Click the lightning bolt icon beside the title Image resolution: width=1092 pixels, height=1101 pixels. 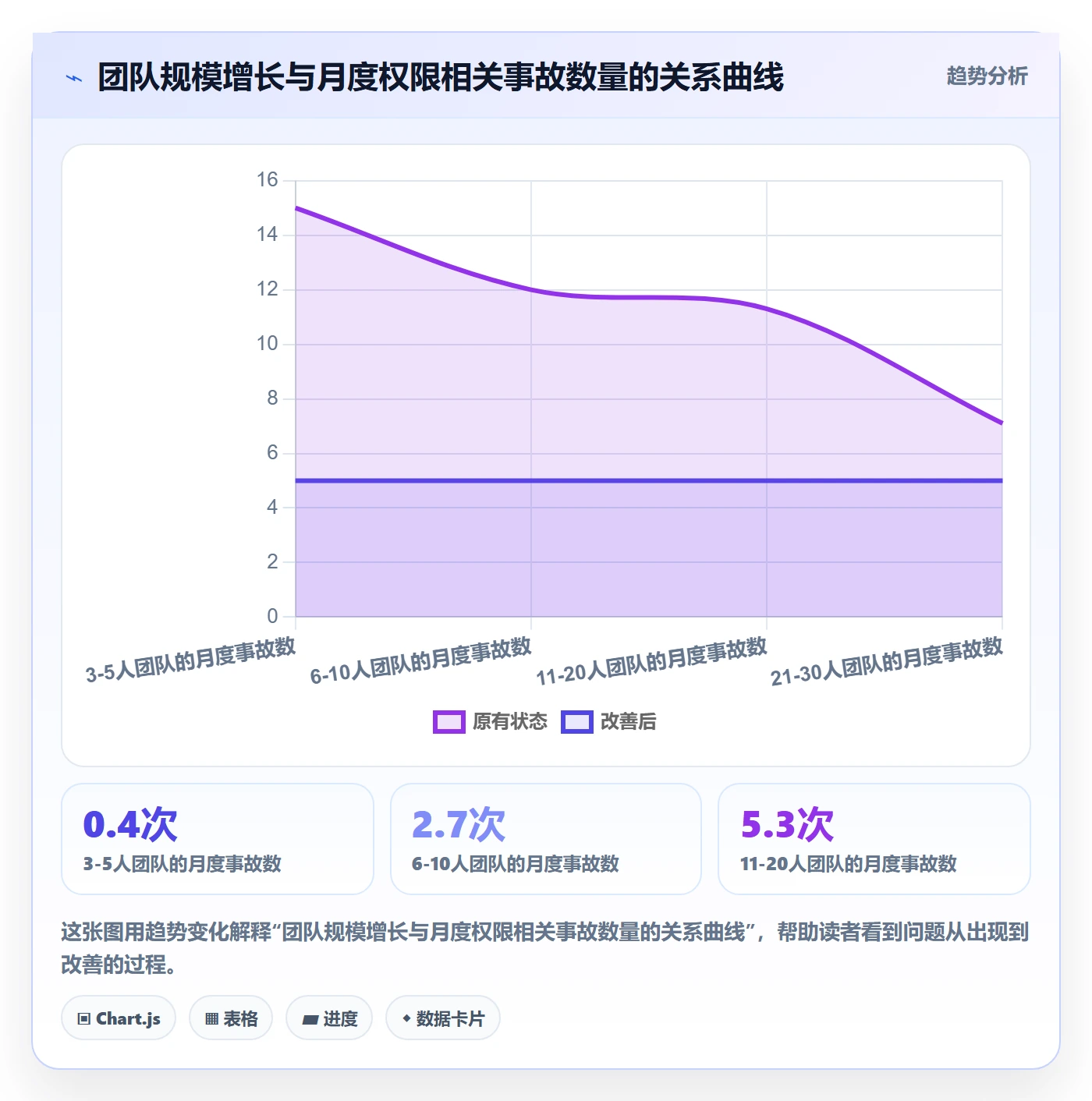click(74, 78)
